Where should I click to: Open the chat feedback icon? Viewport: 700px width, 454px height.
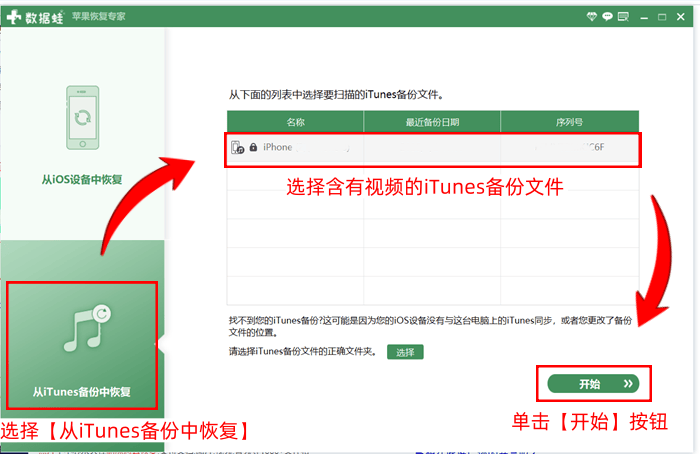pos(607,17)
